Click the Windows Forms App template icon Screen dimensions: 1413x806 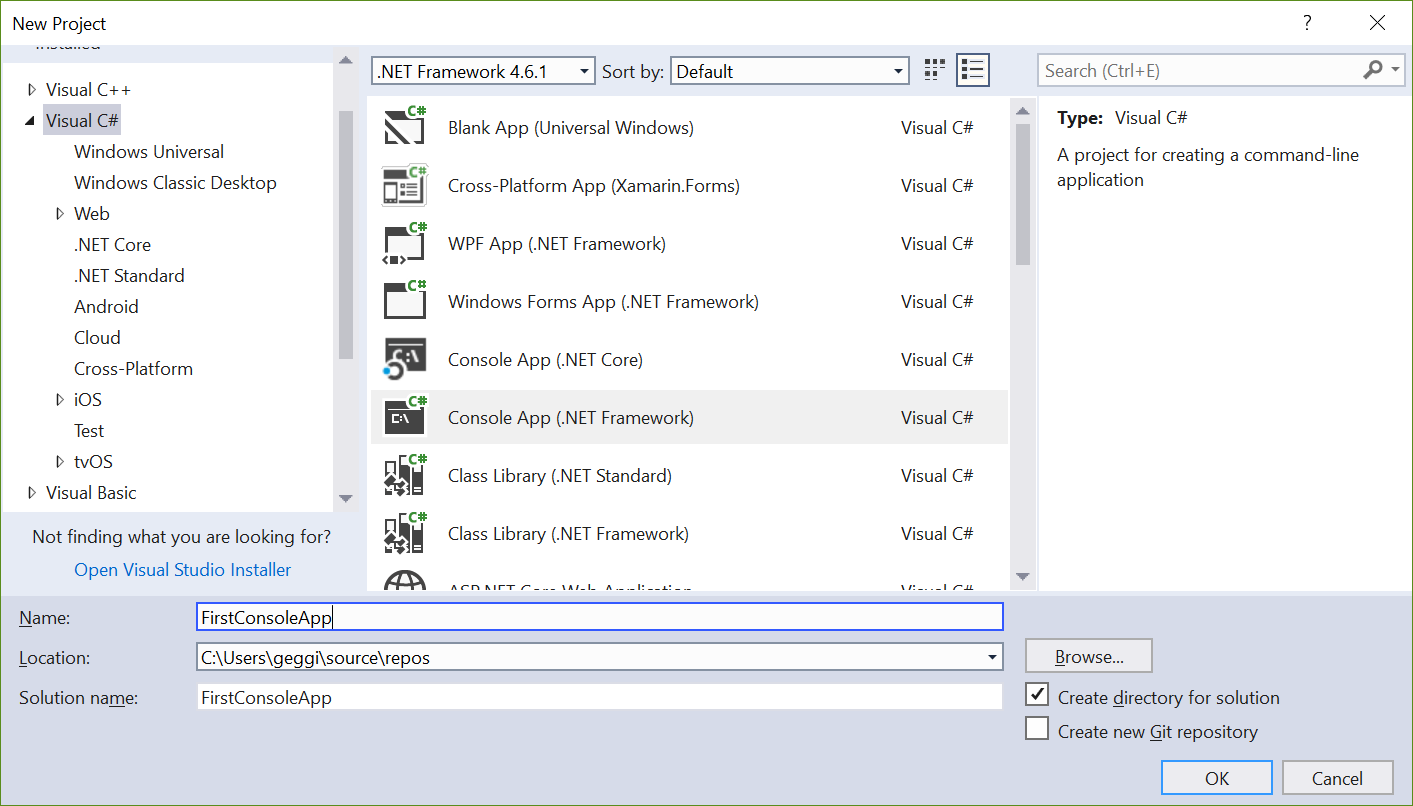405,302
